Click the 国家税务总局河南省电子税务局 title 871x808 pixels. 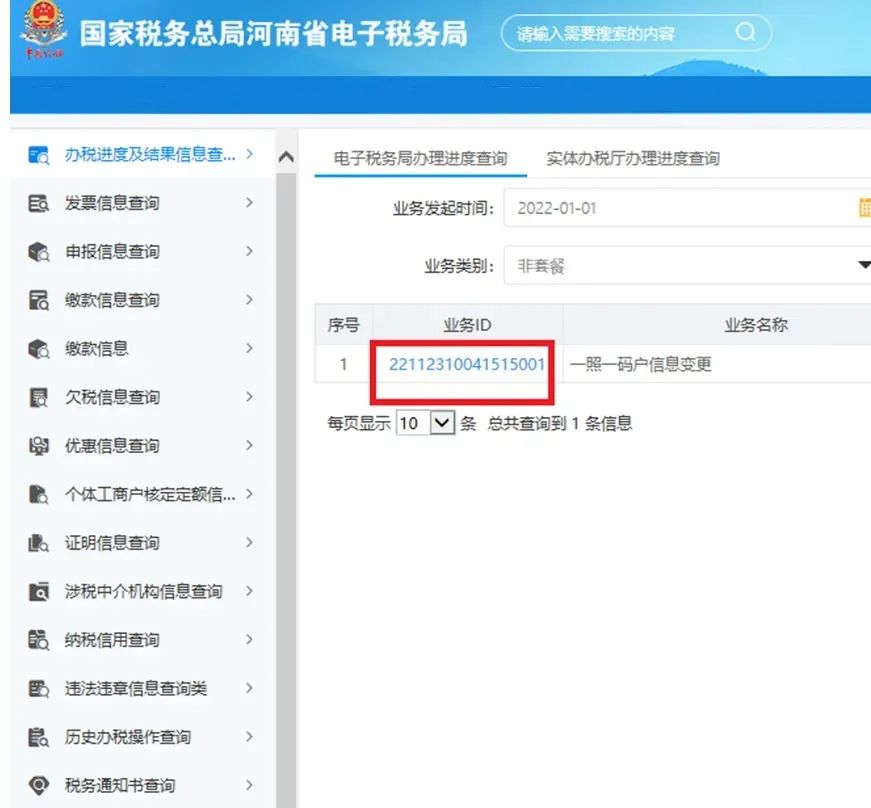click(x=273, y=33)
